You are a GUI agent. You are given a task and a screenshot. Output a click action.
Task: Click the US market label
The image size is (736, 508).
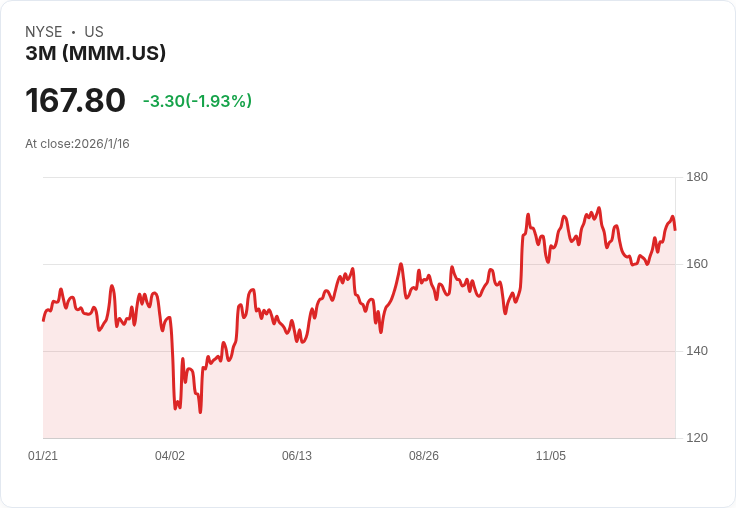coord(94,32)
